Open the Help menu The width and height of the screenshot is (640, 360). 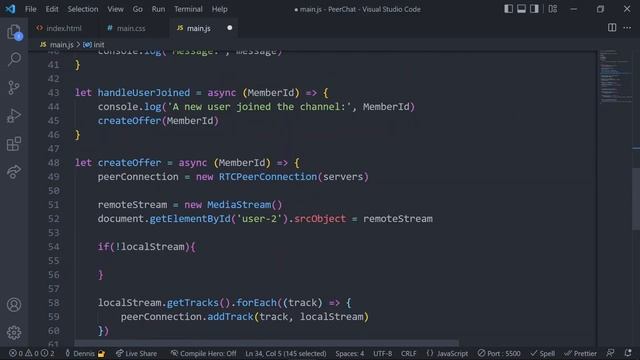coord(220,9)
